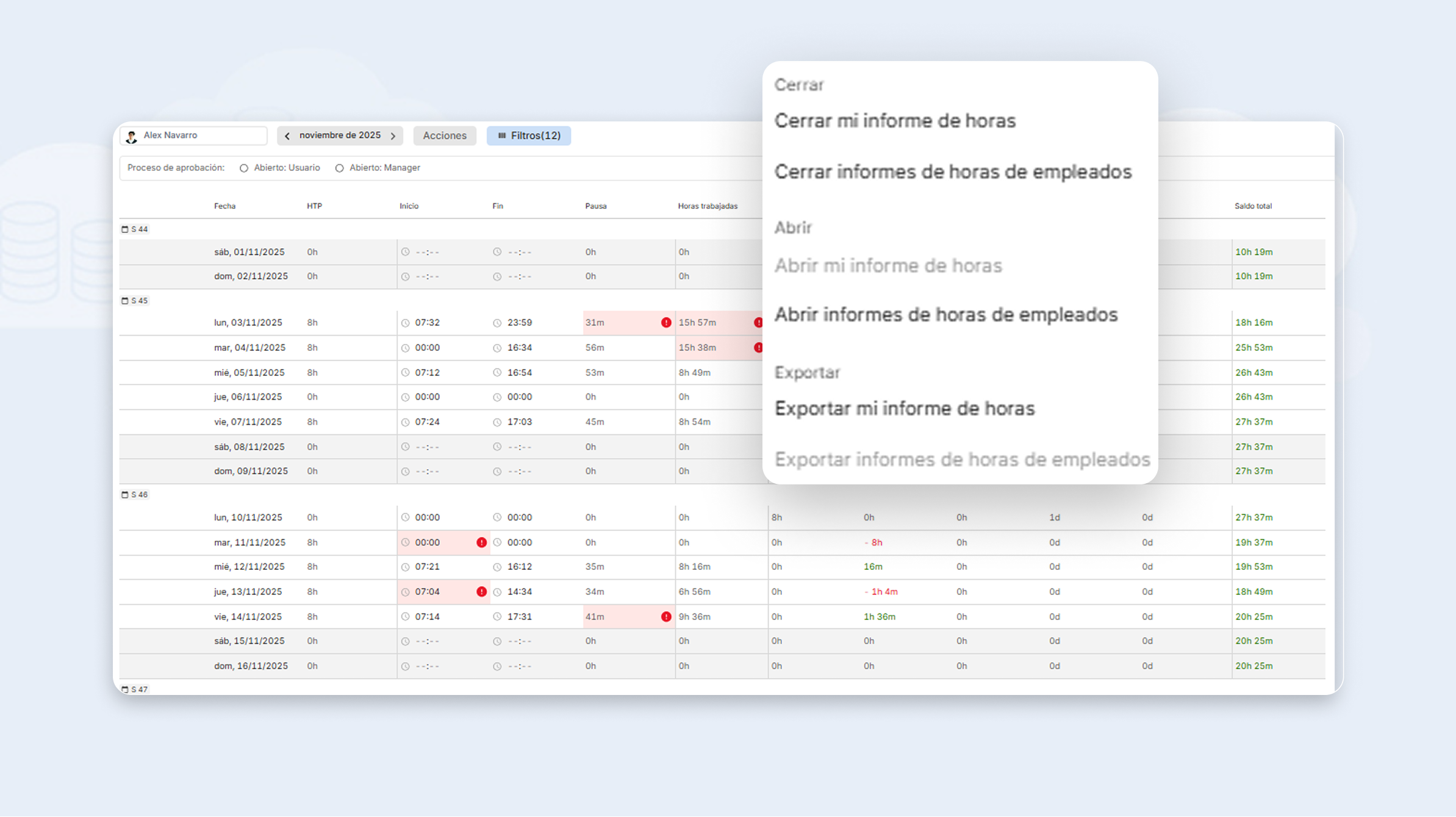Click the warning icon beside 07:04 start time
1456x817 pixels.
(x=481, y=591)
